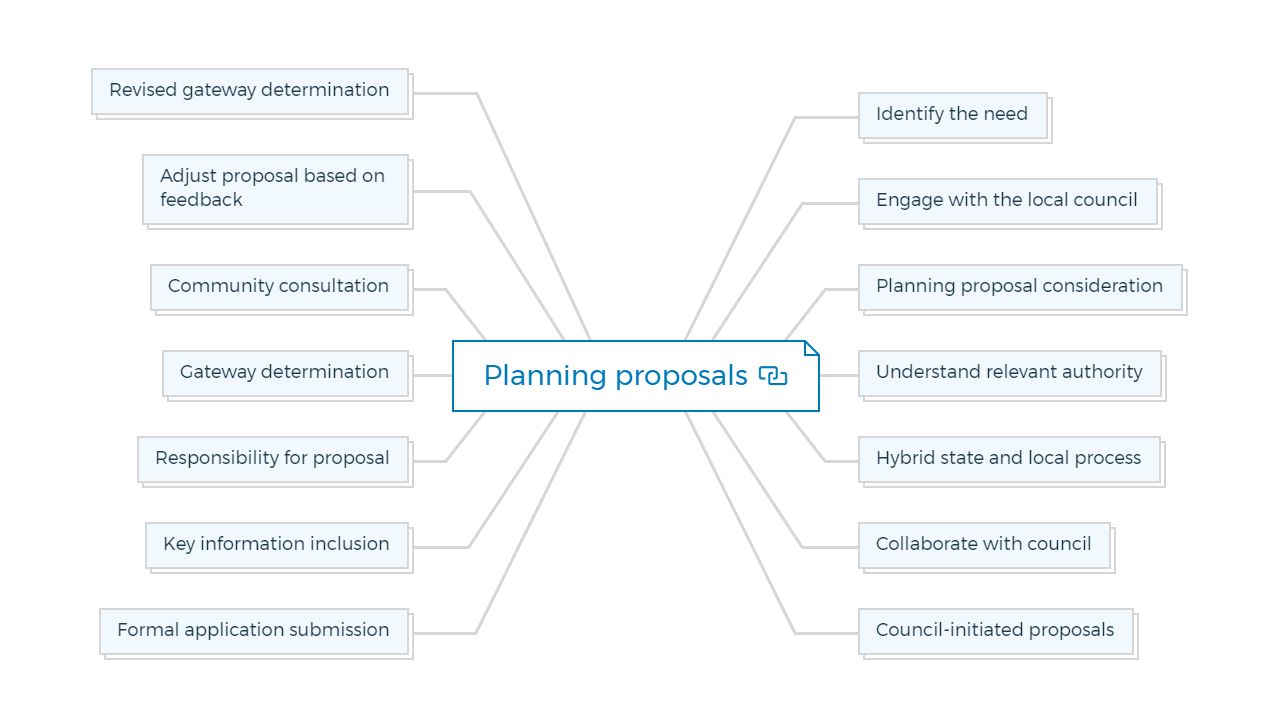
Task: Open the Adjust proposal based on feedback node
Action: click(276, 189)
